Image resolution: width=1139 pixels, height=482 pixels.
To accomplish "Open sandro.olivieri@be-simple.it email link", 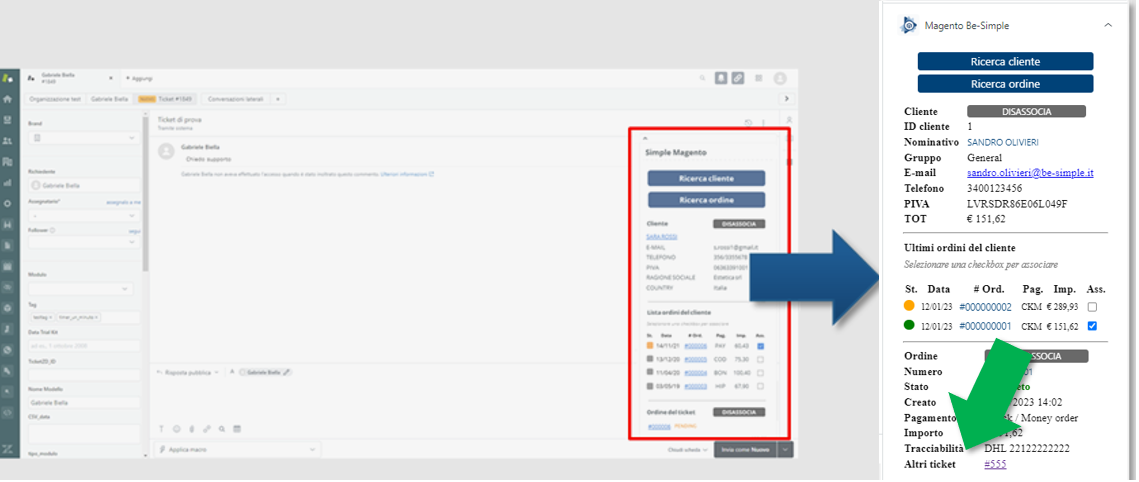I will 1030,173.
